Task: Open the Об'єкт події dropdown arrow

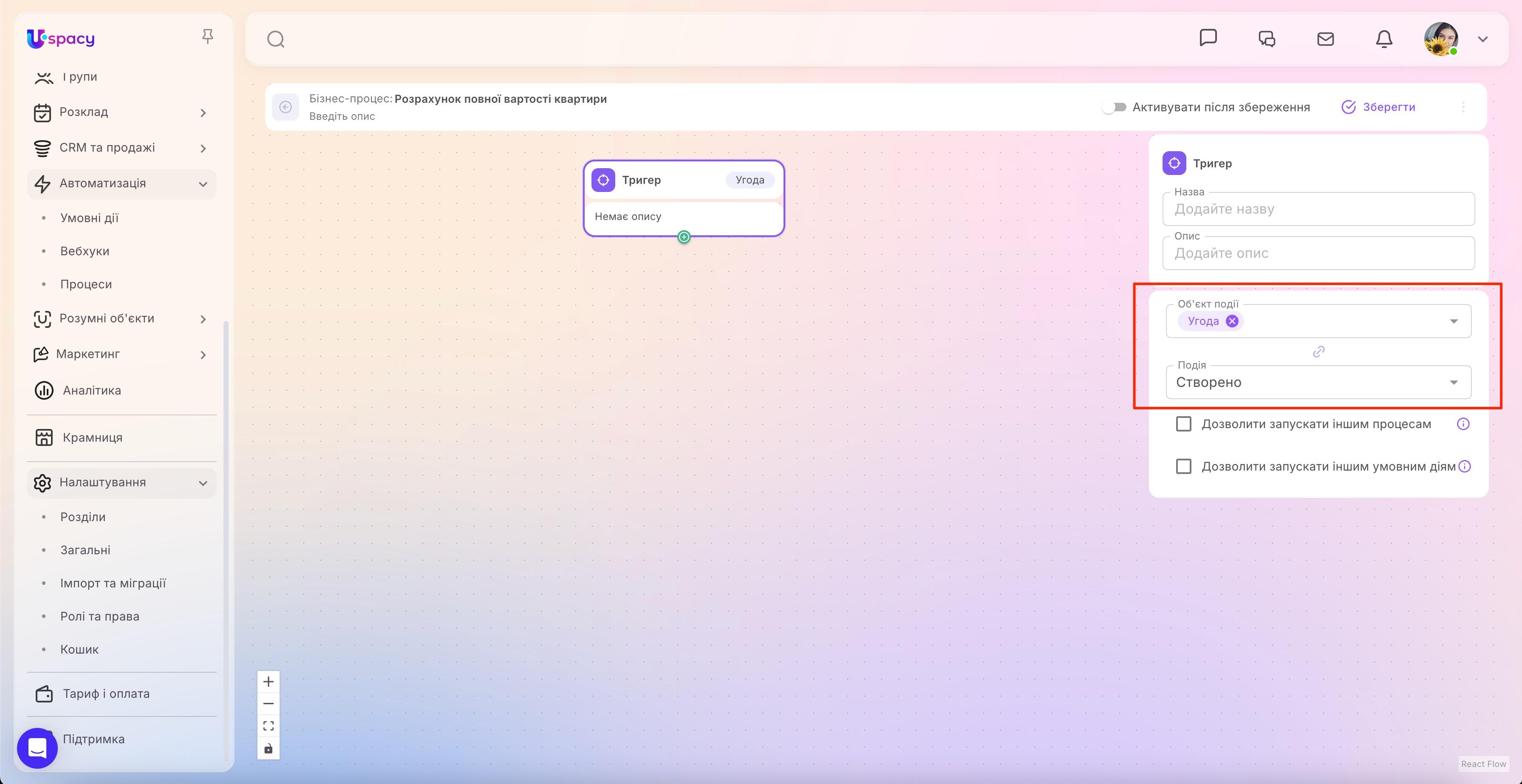Action: point(1454,321)
